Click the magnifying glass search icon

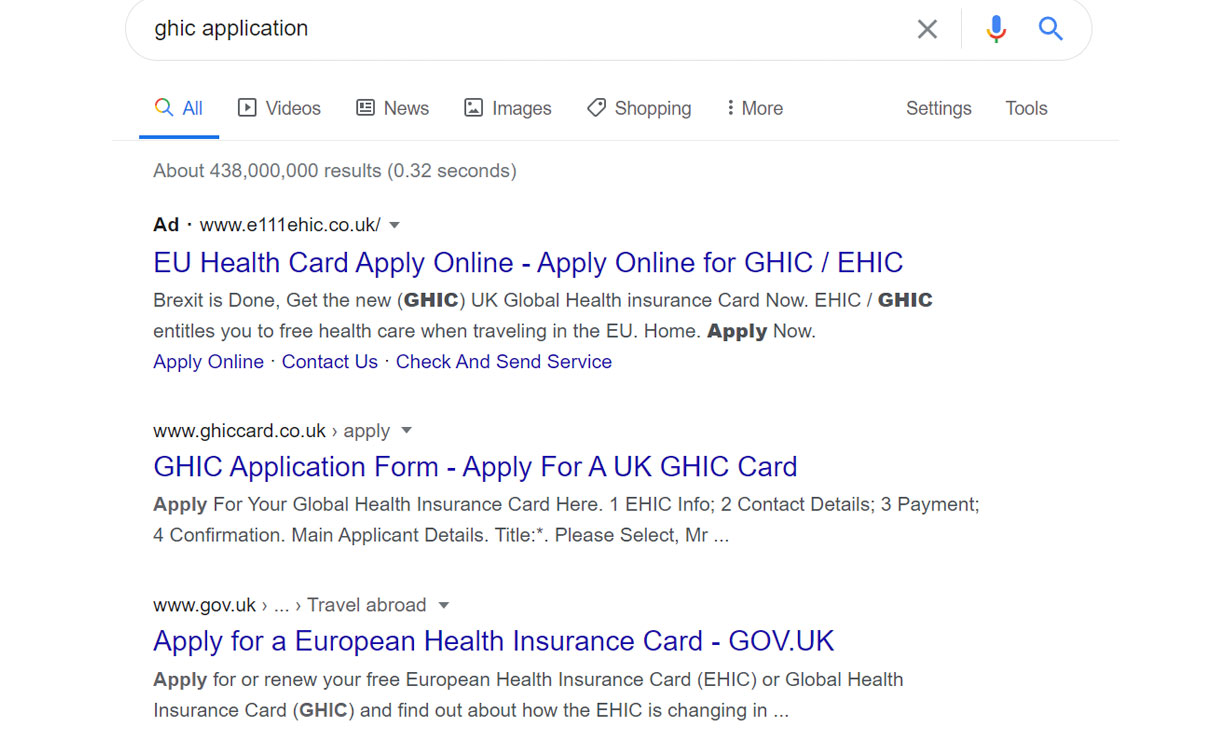tap(1050, 29)
